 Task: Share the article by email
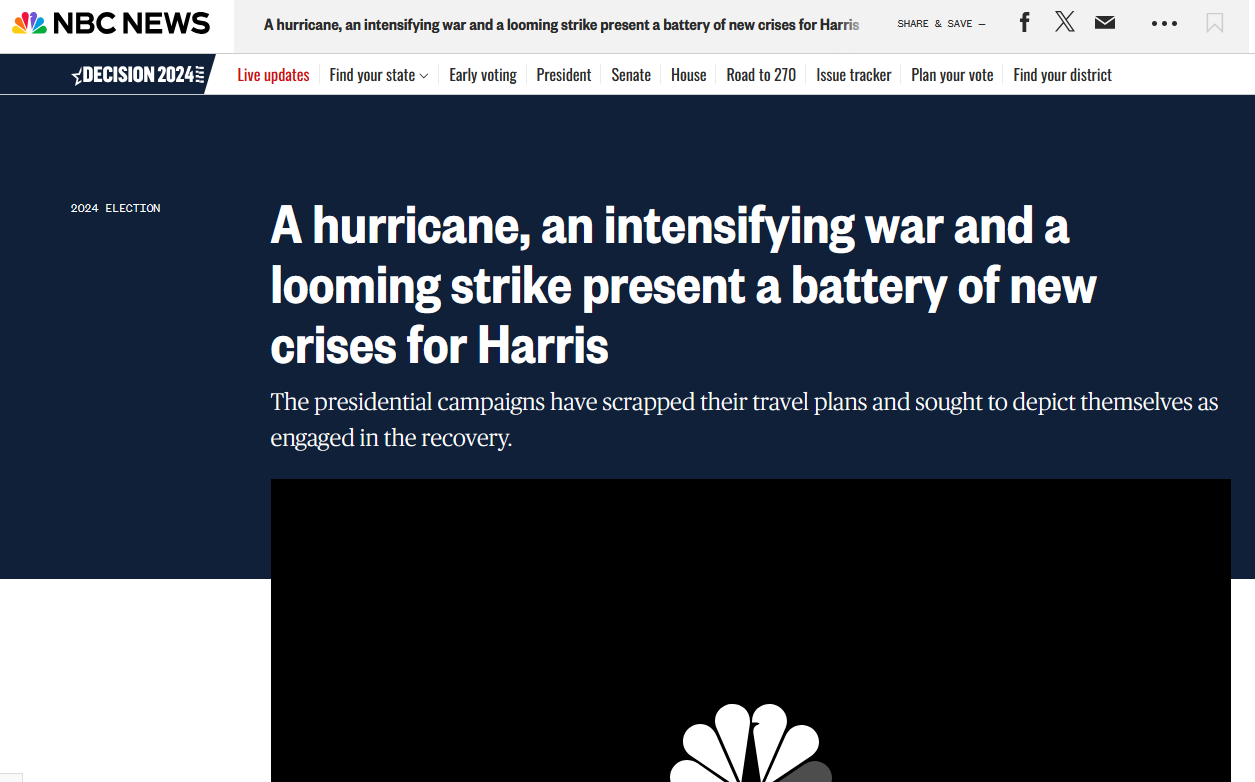pos(1105,23)
